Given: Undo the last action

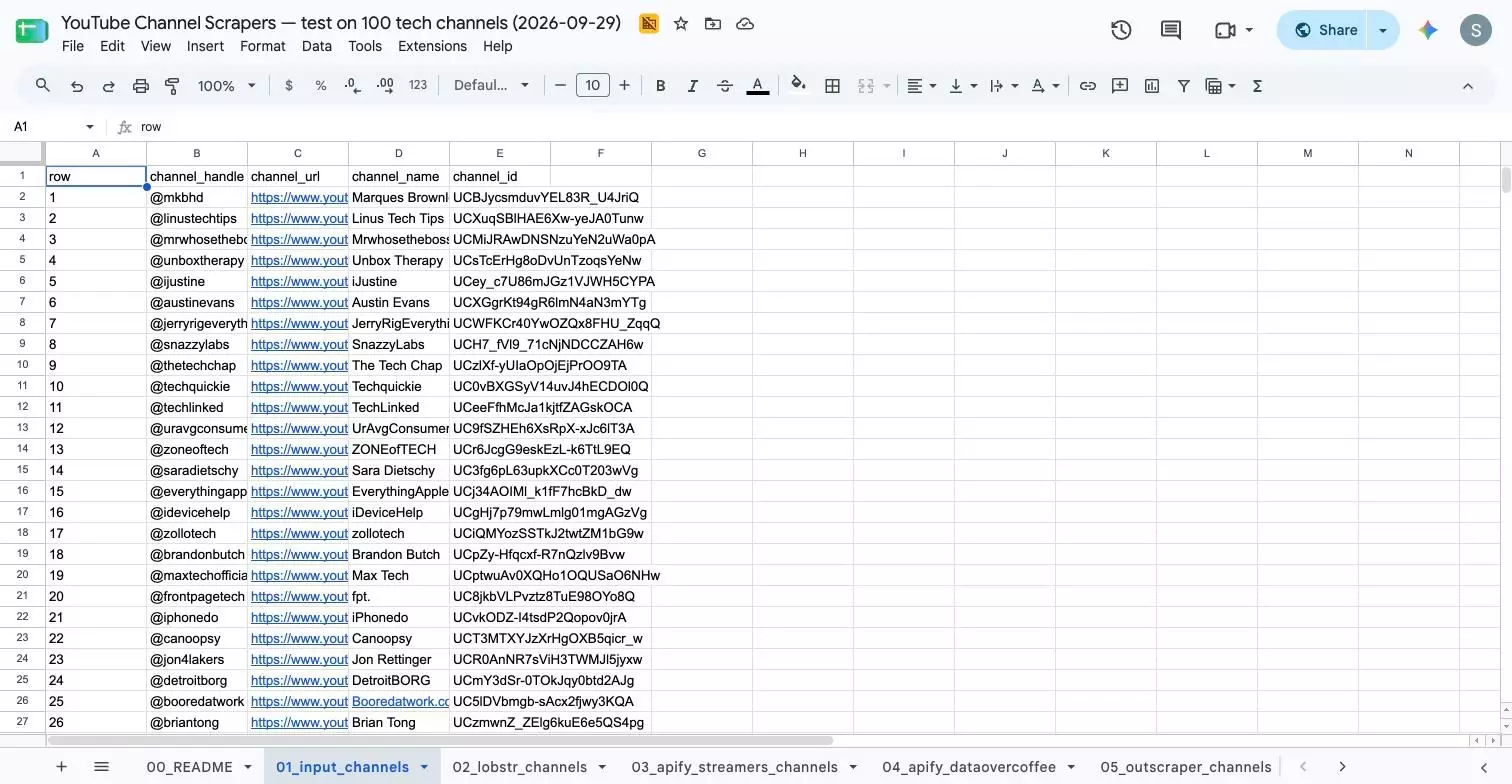Looking at the screenshot, I should pyautogui.click(x=77, y=86).
